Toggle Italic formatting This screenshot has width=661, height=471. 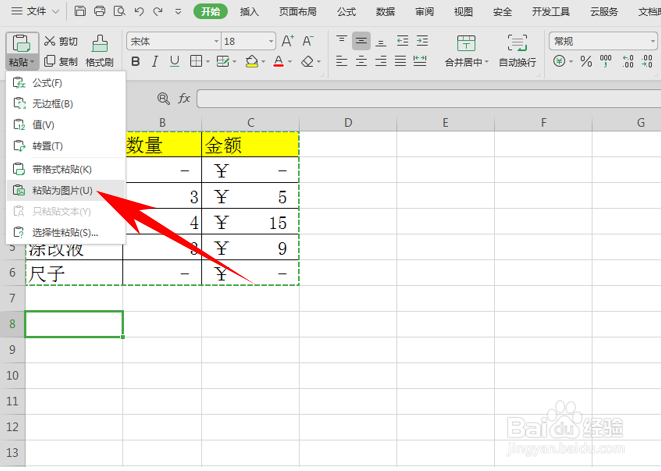tap(155, 62)
